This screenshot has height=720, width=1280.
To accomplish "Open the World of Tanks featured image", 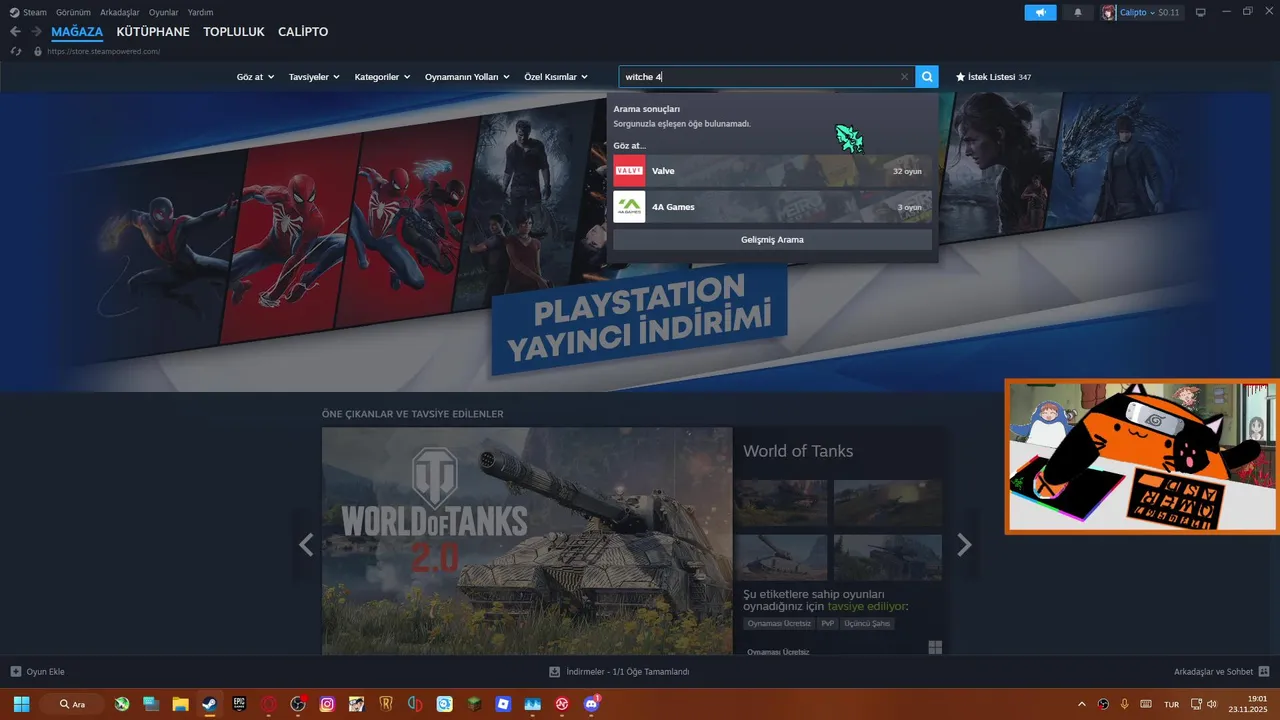I will coord(527,541).
